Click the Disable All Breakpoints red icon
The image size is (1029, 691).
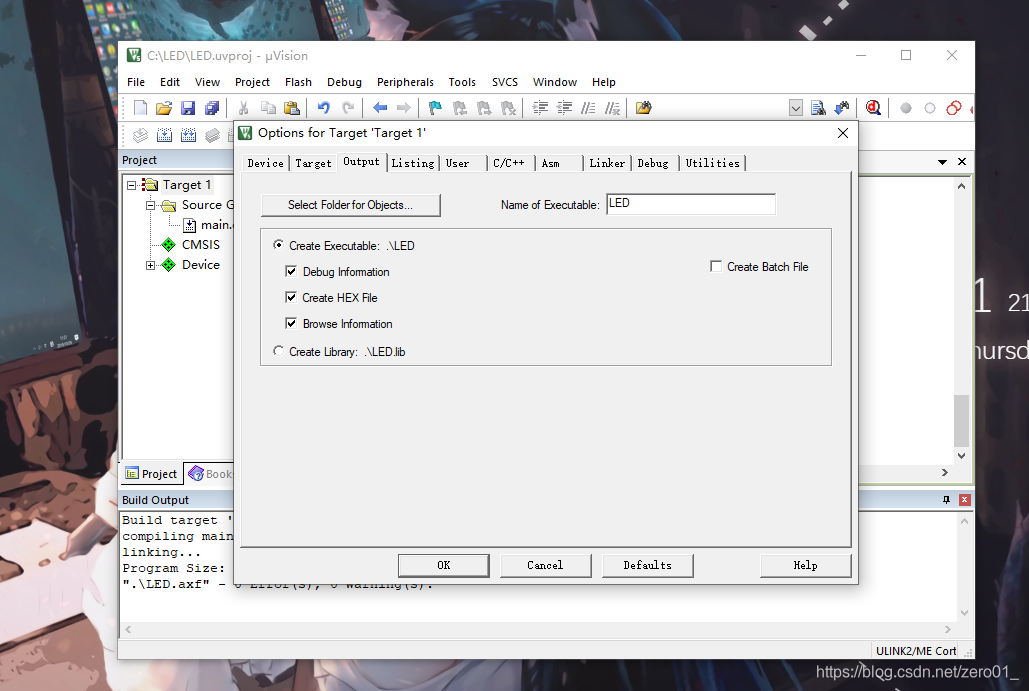(954, 108)
